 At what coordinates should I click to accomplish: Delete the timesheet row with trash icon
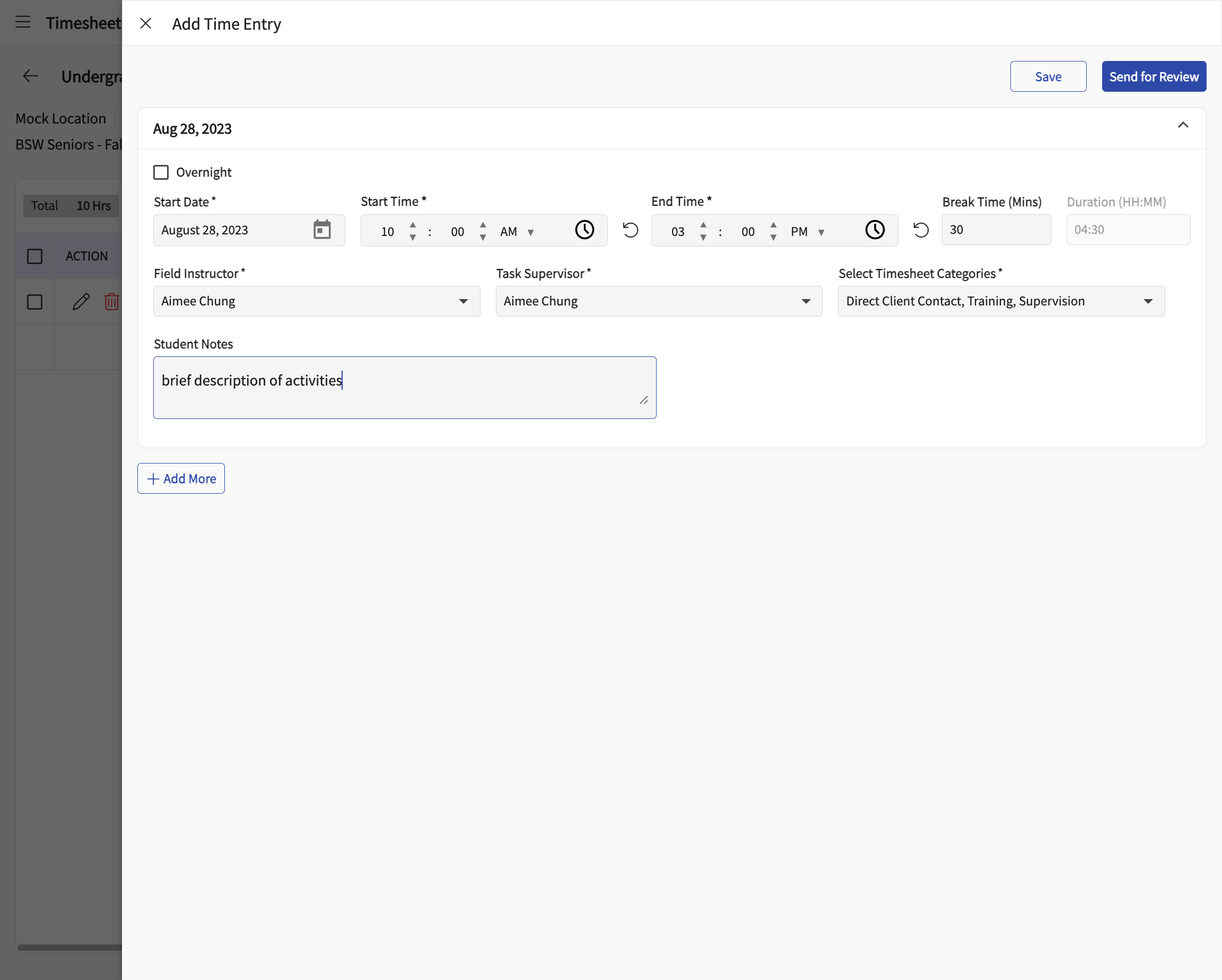[112, 302]
